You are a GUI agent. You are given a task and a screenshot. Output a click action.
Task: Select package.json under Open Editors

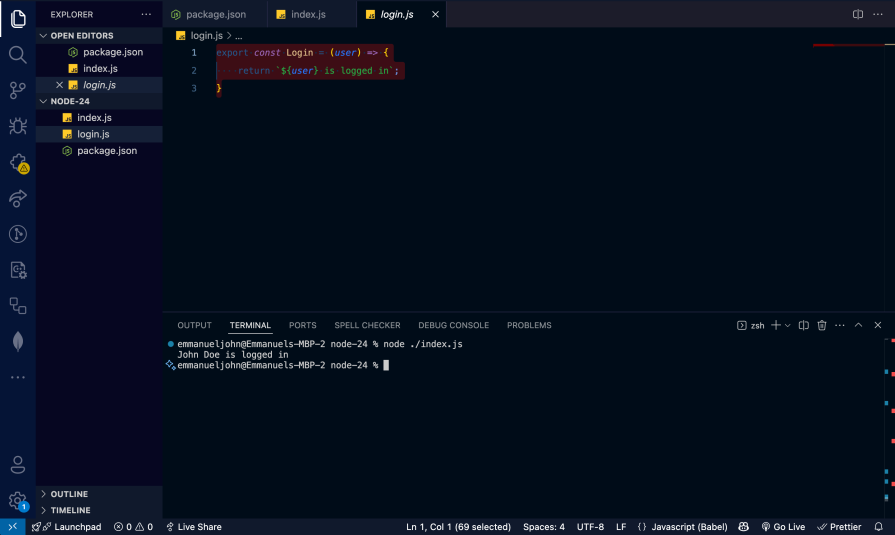(x=99, y=52)
